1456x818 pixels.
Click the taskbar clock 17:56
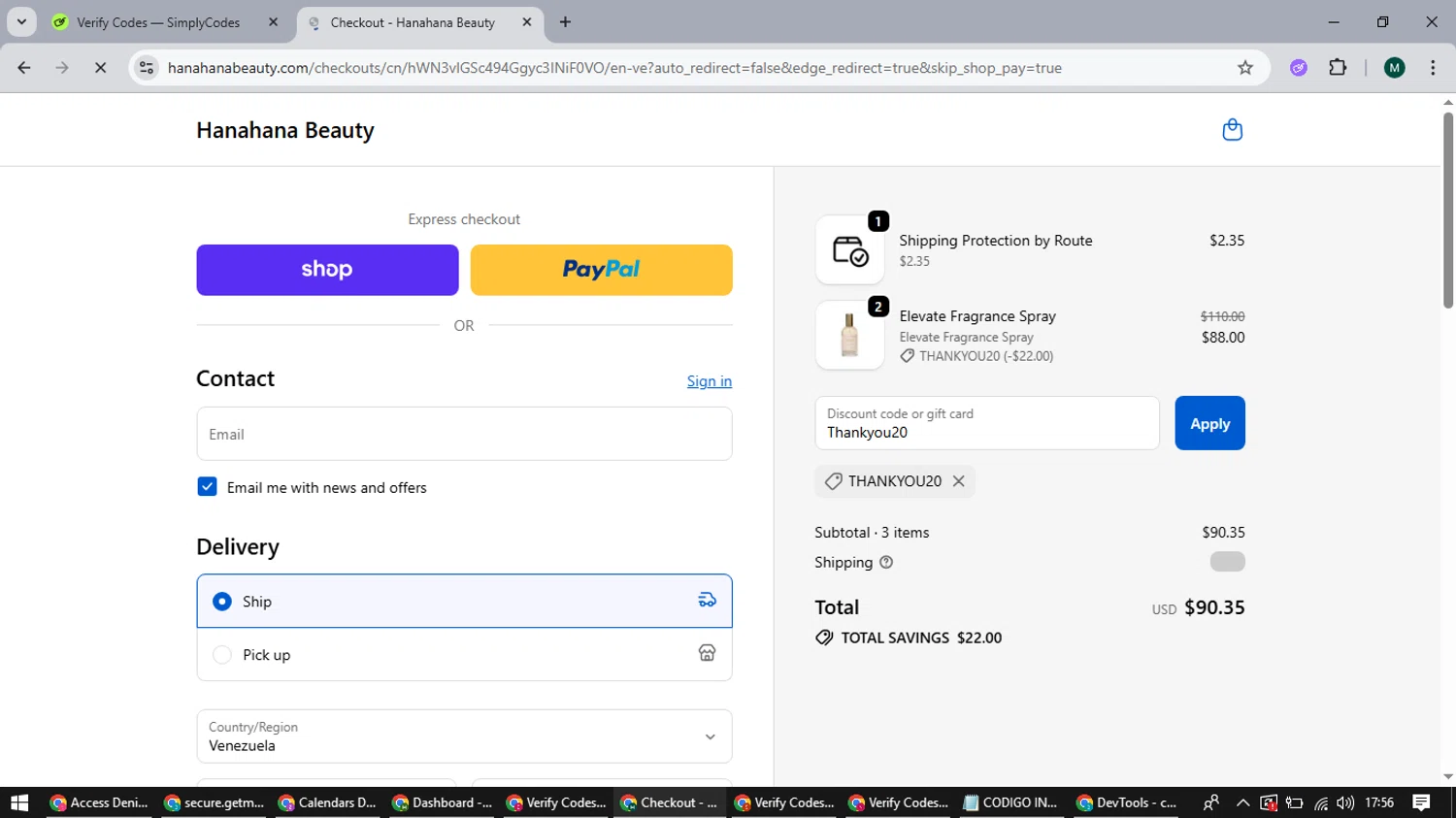1379,802
